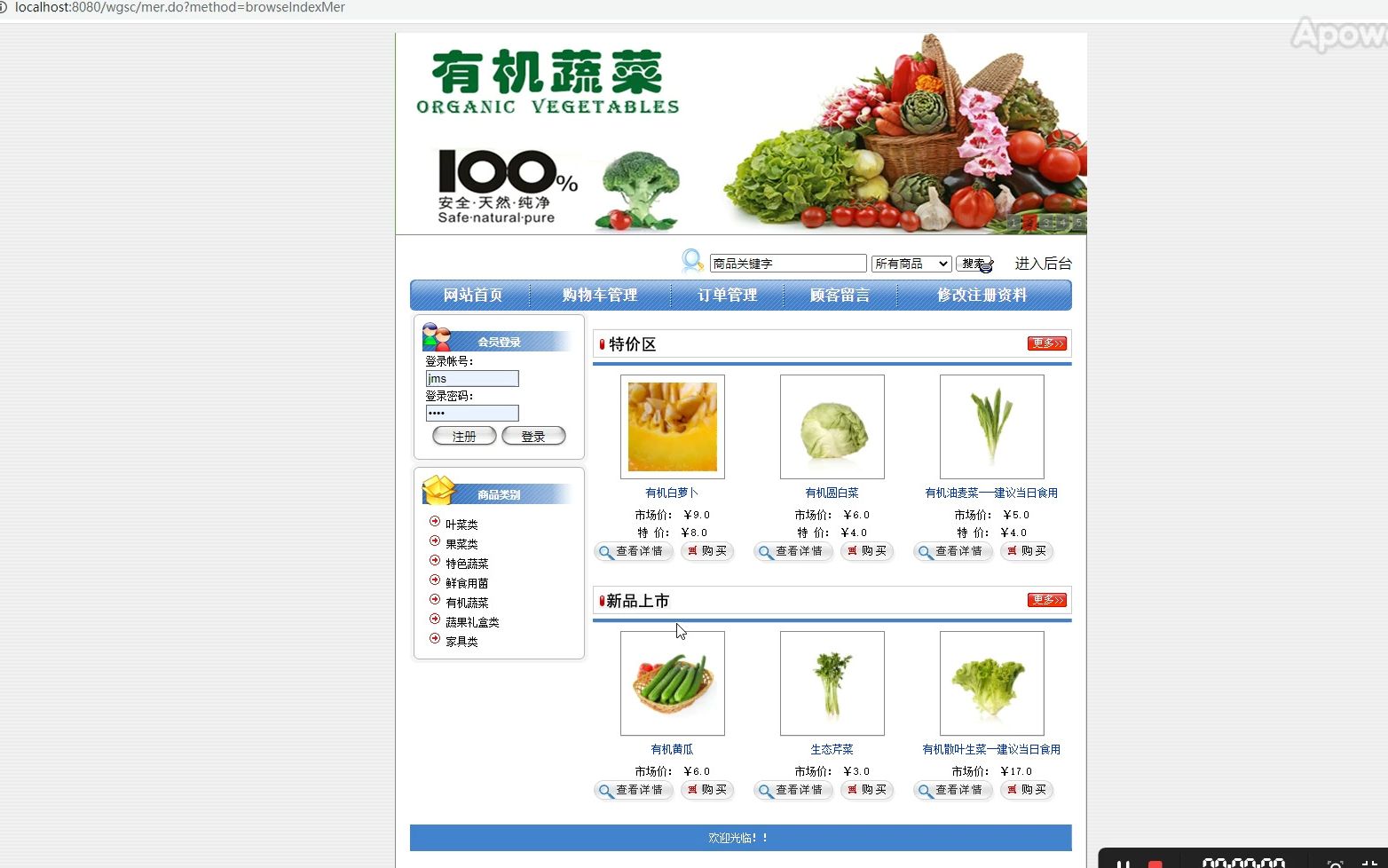The width and height of the screenshot is (1388, 868).
Task: Show banner slide 5
Action: click(x=1078, y=223)
